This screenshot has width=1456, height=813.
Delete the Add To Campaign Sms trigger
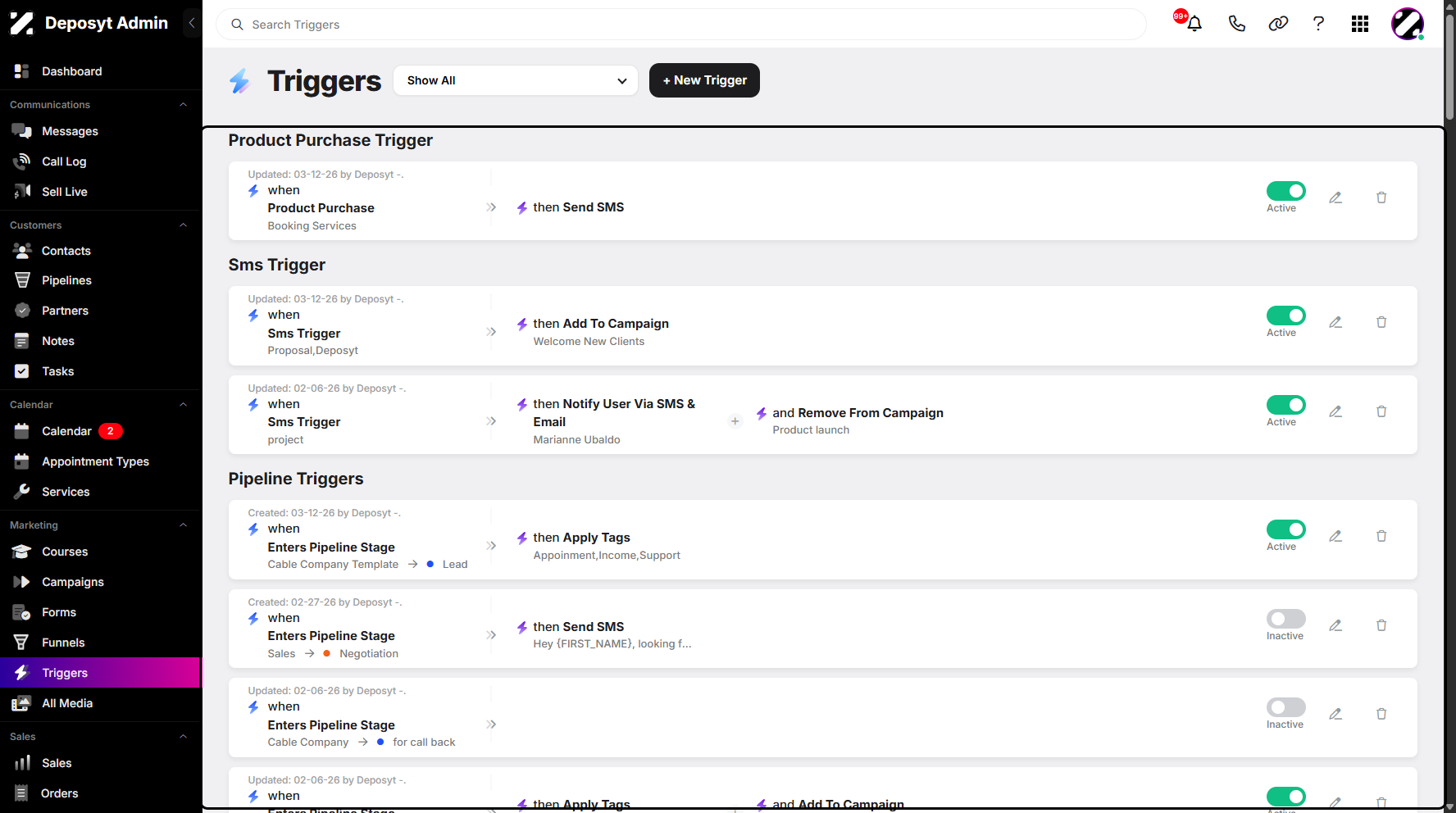1381,322
